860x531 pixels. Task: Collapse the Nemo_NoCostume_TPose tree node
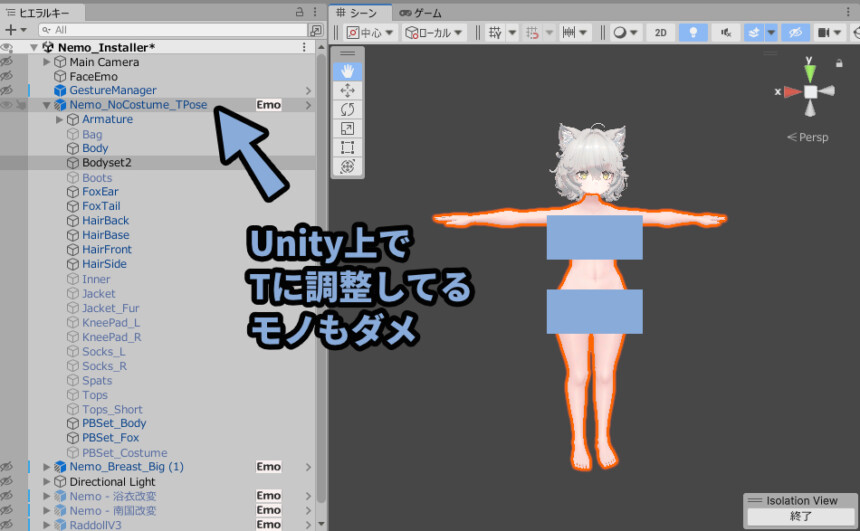pos(47,105)
